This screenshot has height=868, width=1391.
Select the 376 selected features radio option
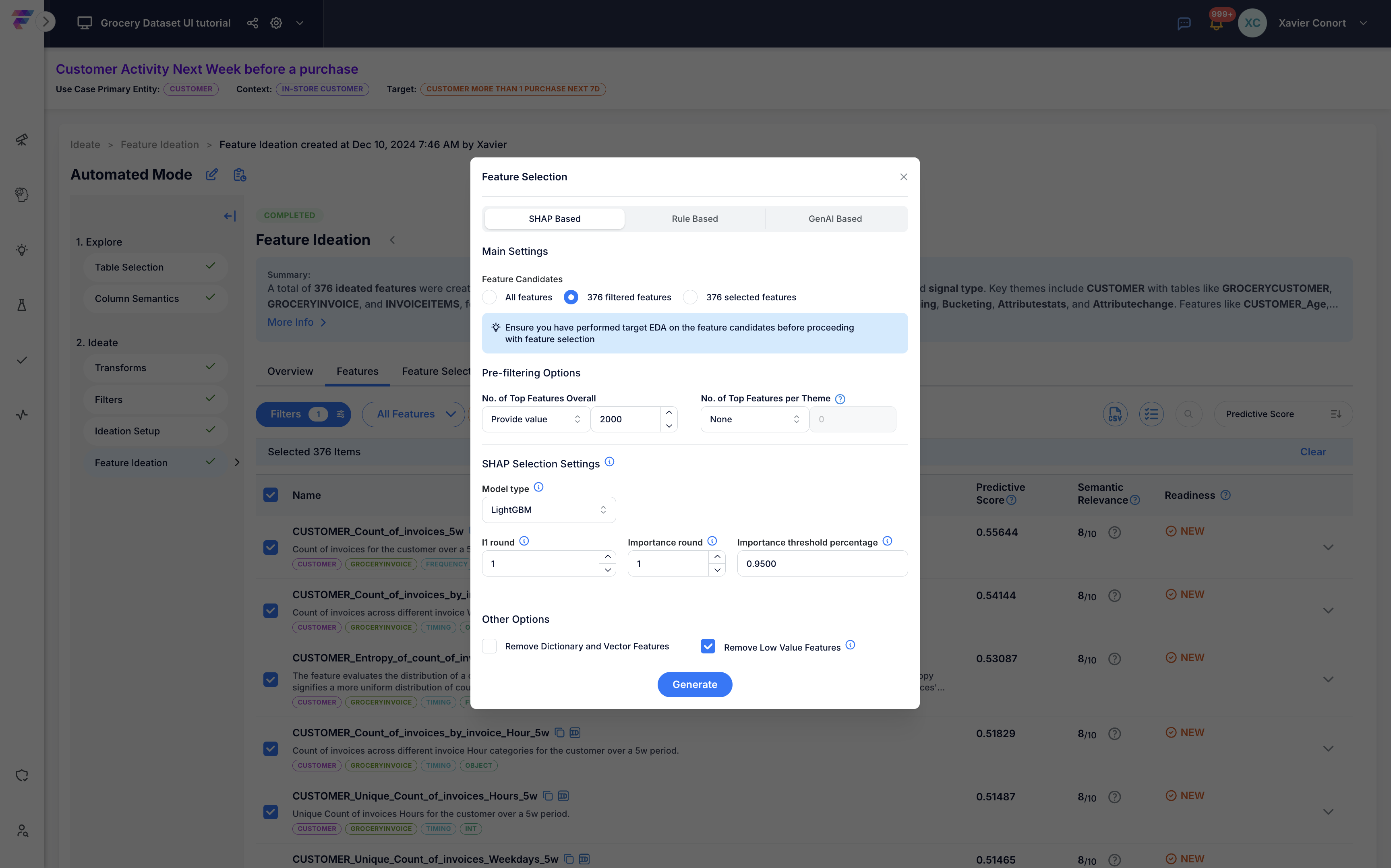[x=690, y=297]
